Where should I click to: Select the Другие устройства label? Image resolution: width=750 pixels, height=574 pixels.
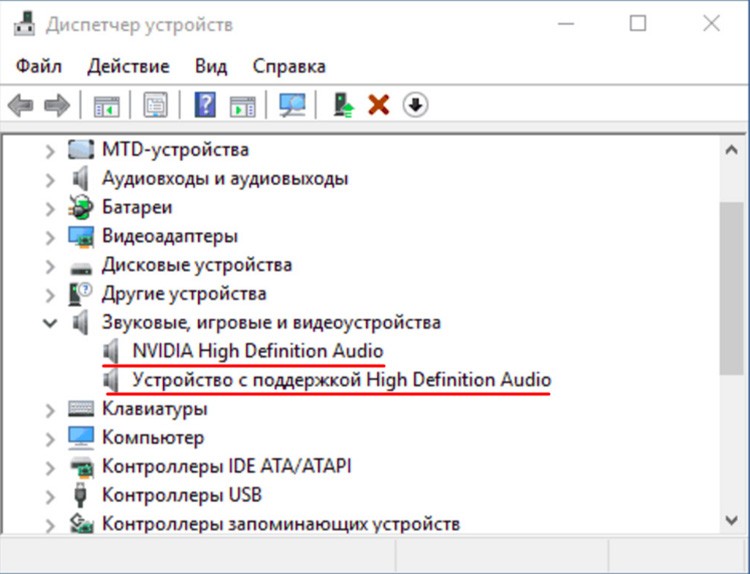(x=184, y=294)
